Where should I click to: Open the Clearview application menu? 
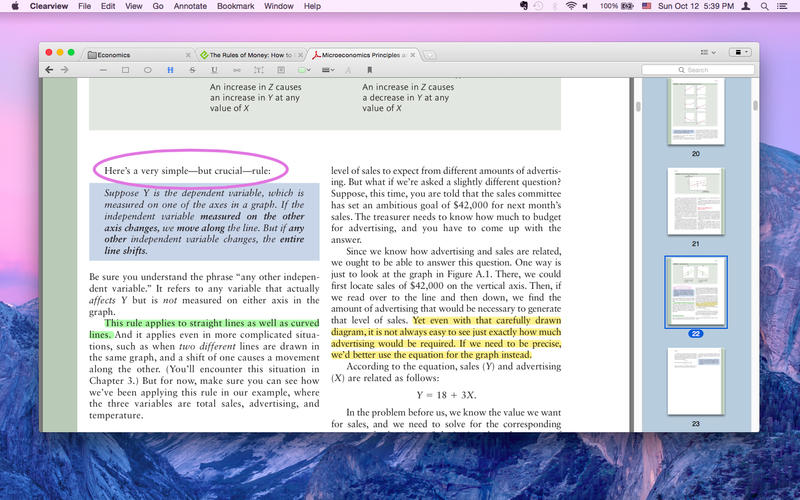(x=49, y=6)
